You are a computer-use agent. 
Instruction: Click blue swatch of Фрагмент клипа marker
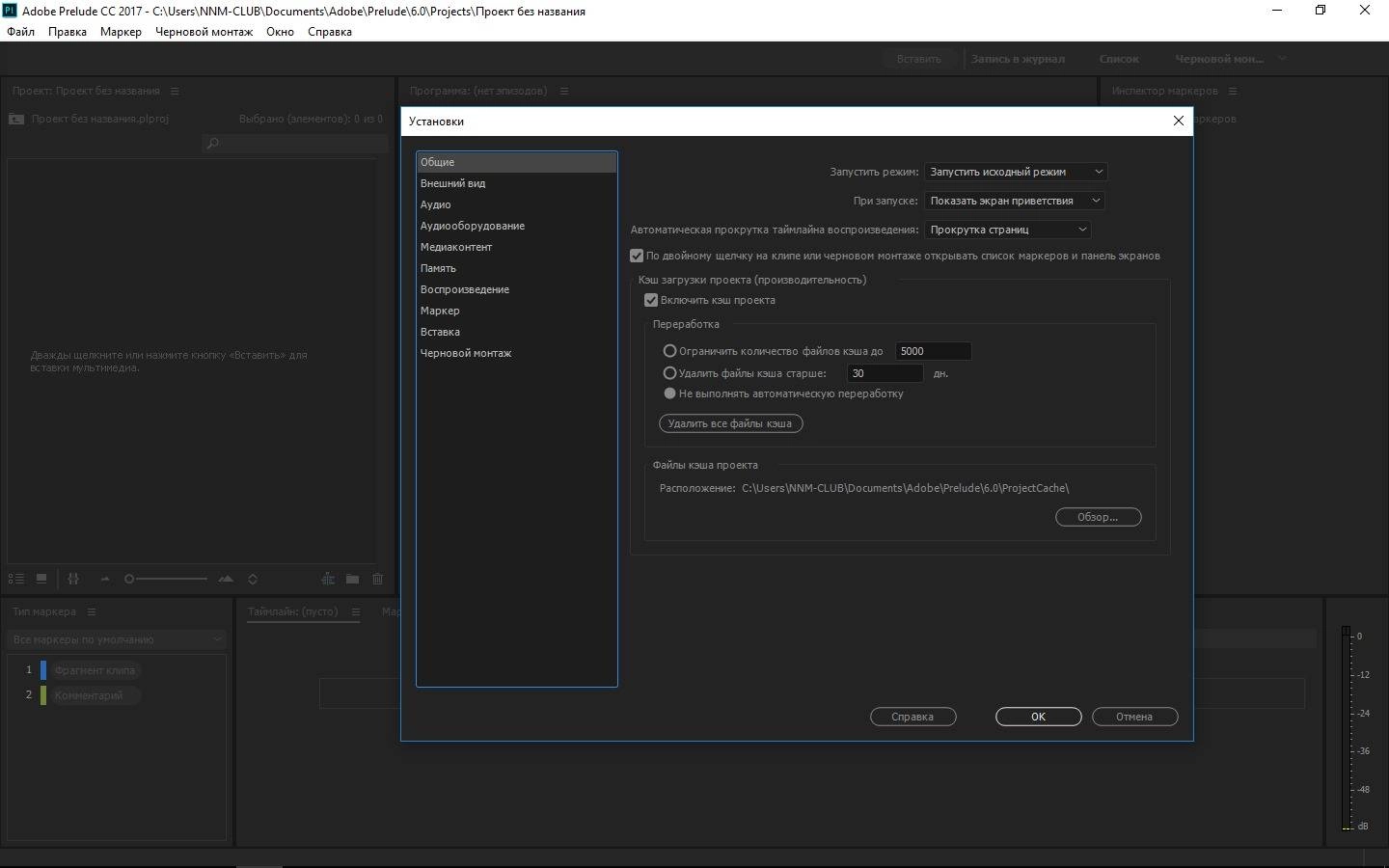click(x=43, y=670)
